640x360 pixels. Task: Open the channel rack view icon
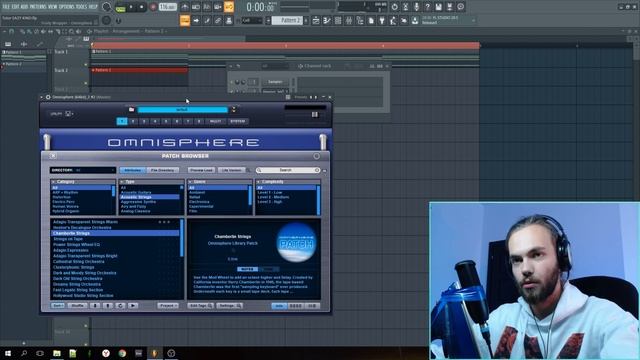[338, 20]
